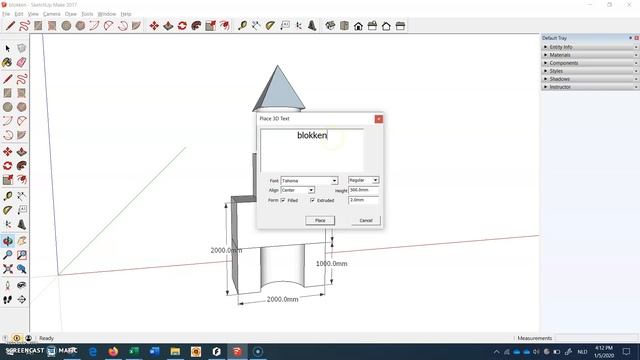
Task: Open the Edit menu
Action: coord(19,14)
